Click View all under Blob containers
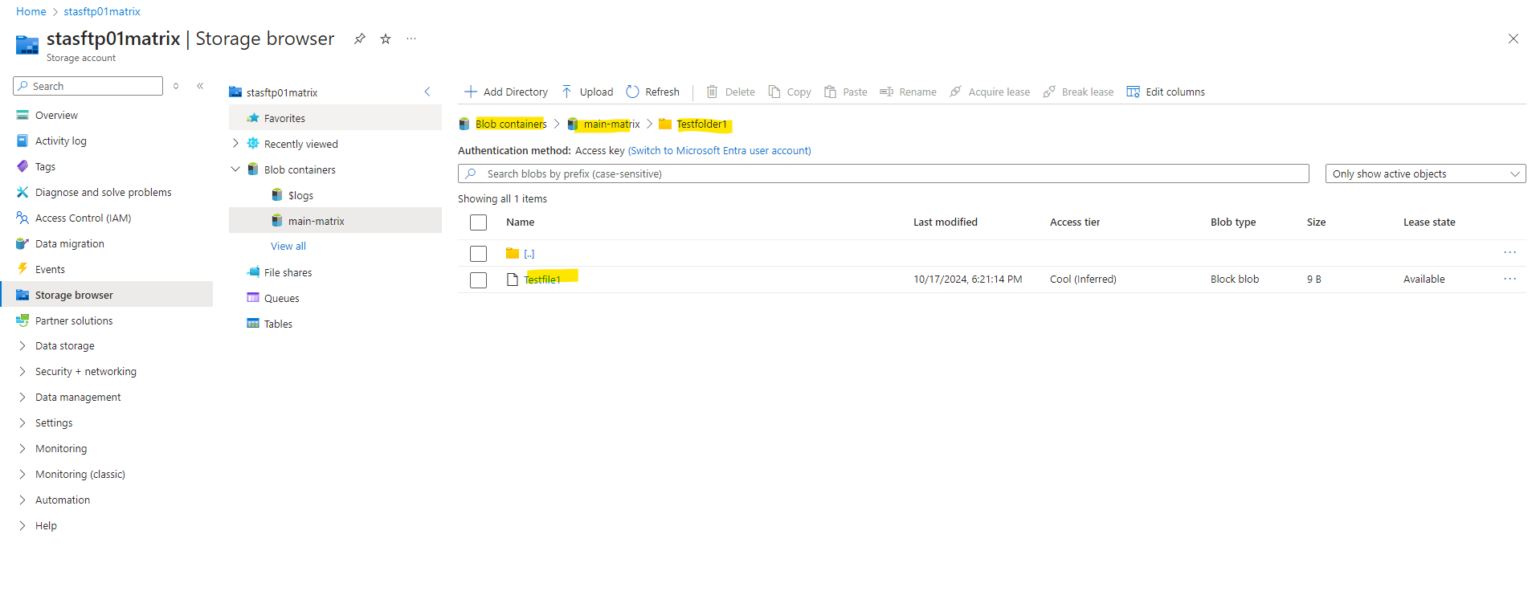Screen dimensions: 1536x608 (288, 245)
